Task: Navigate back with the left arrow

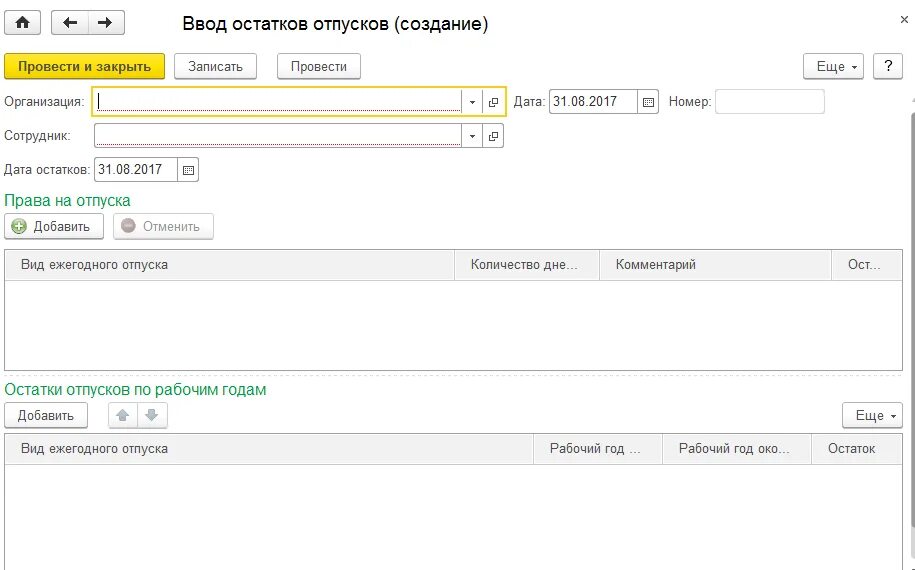Action: coord(70,23)
